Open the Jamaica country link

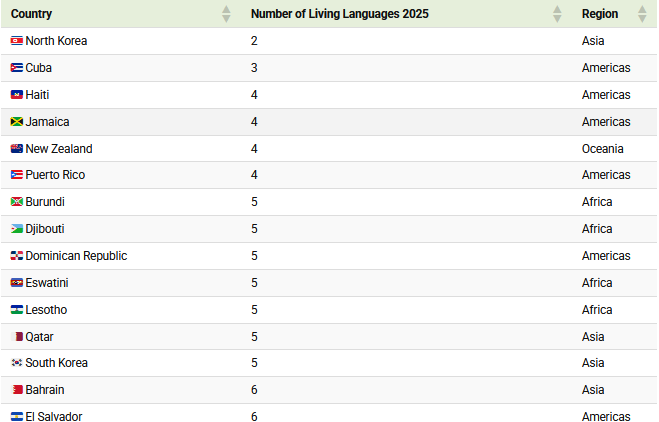47,121
